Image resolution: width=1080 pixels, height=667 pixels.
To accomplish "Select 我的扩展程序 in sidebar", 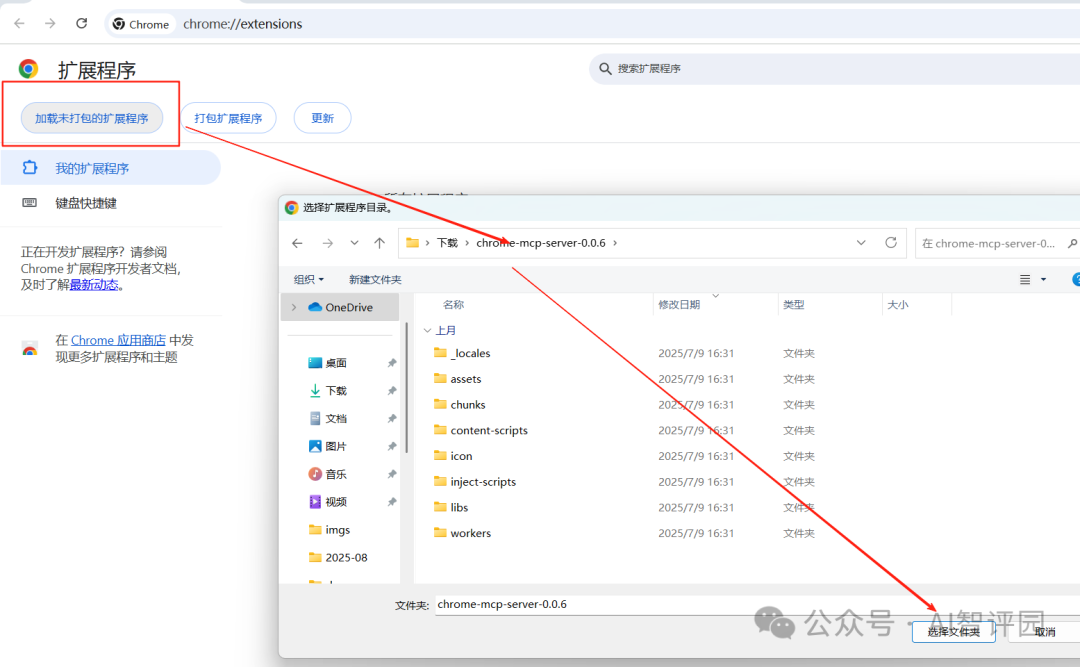I will 110,168.
